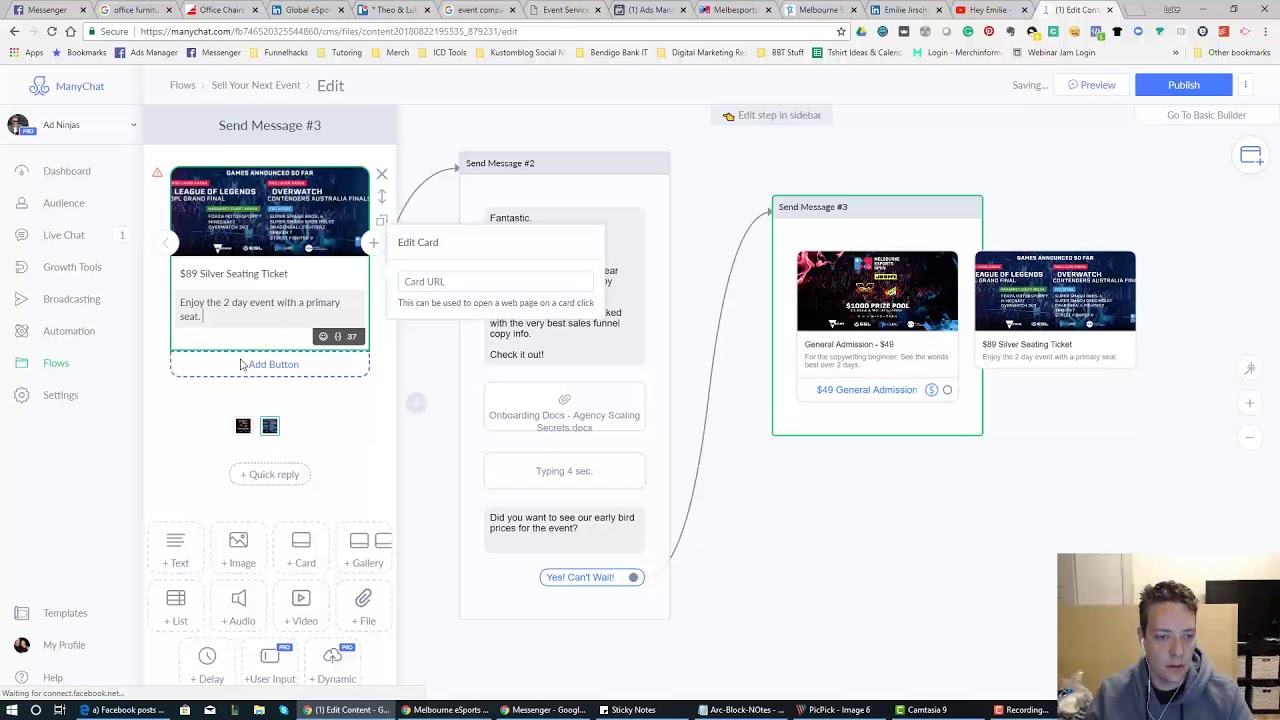This screenshot has width=1280, height=720.
Task: Click Edit step in sidebar
Action: 771,115
